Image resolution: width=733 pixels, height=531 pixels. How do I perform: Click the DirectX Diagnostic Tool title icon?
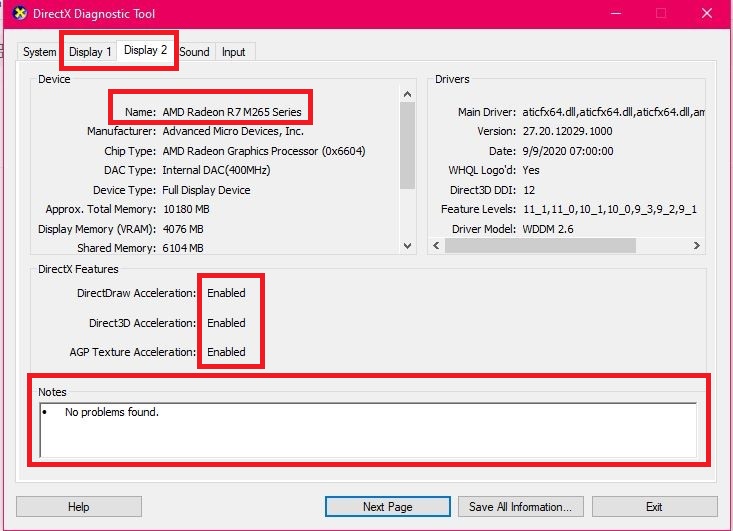pyautogui.click(x=19, y=13)
